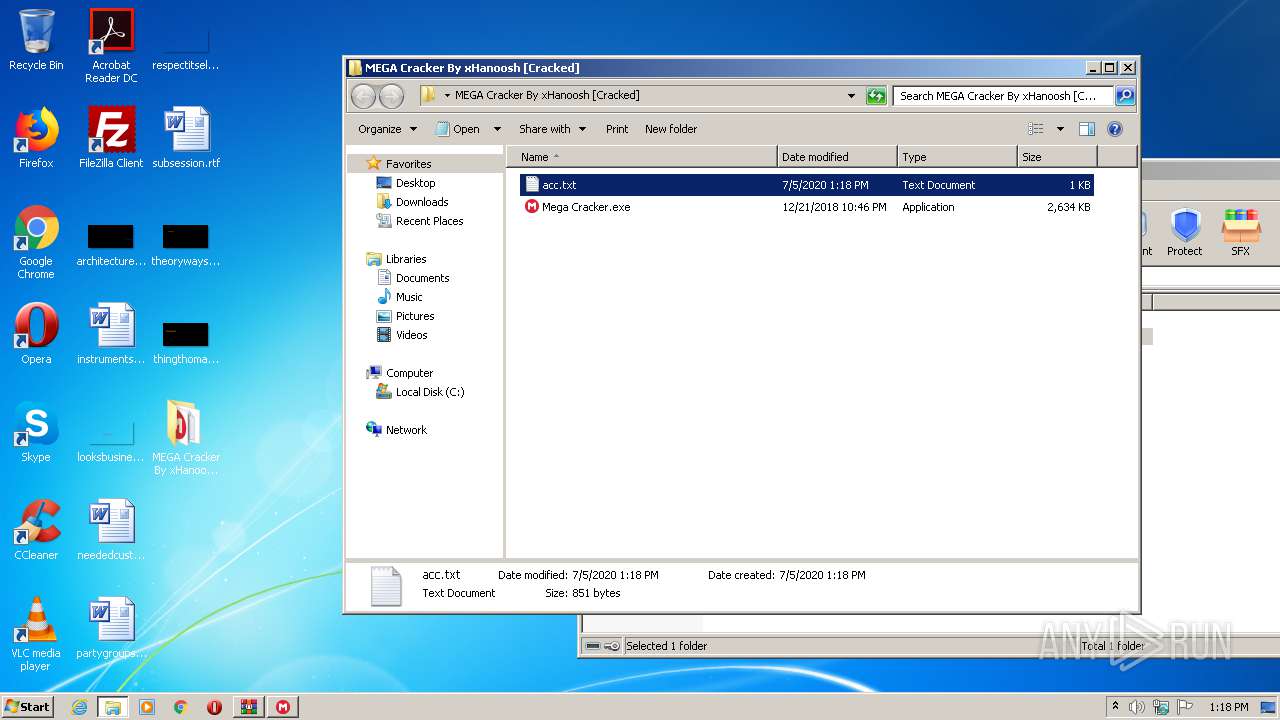Viewport: 1280px width, 720px height.
Task: Sort by Date modified column
Action: (837, 157)
